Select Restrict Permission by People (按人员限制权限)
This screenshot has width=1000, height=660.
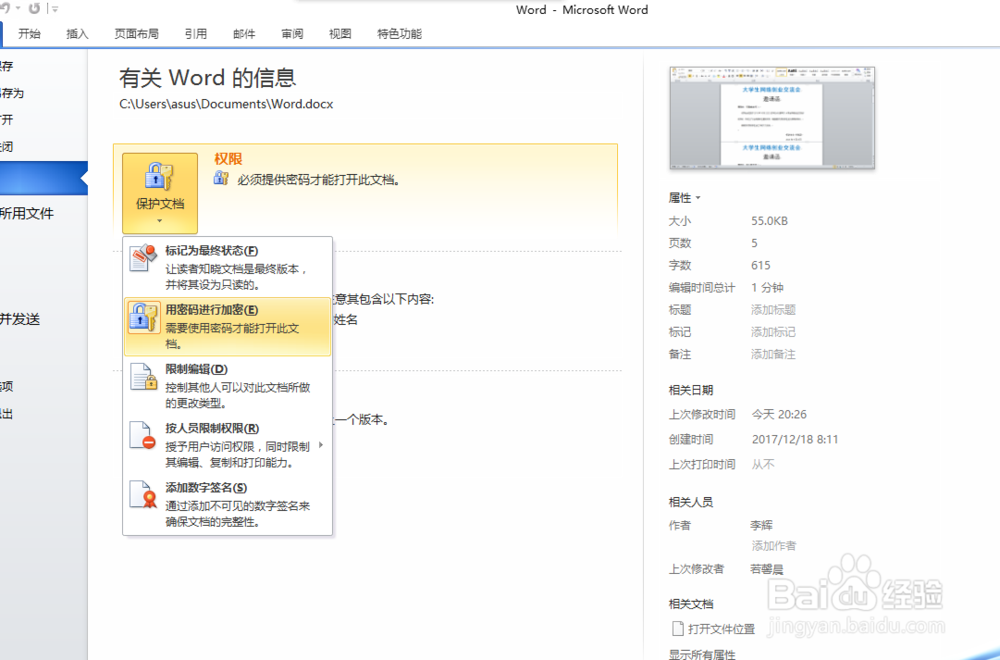pyautogui.click(x=228, y=445)
